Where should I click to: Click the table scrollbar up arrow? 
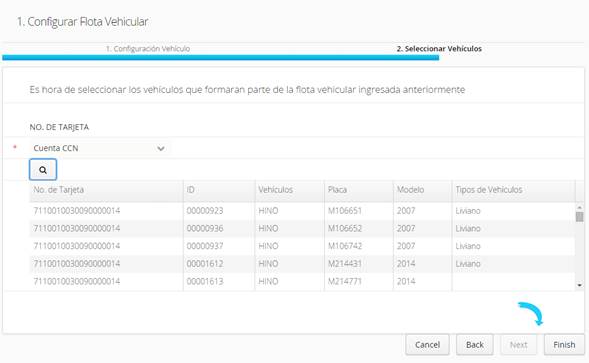580,207
